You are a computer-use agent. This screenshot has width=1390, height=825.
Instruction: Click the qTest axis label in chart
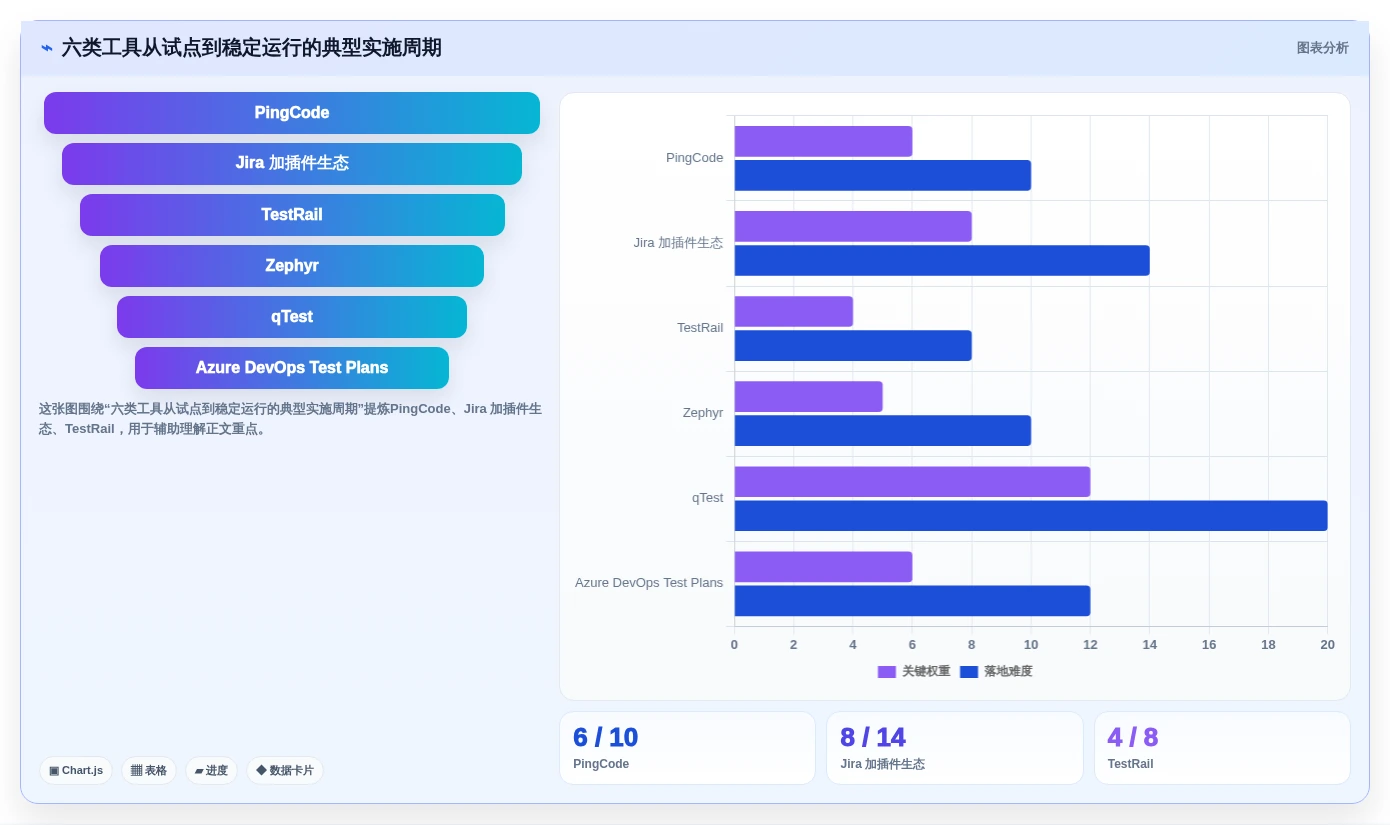pyautogui.click(x=707, y=498)
